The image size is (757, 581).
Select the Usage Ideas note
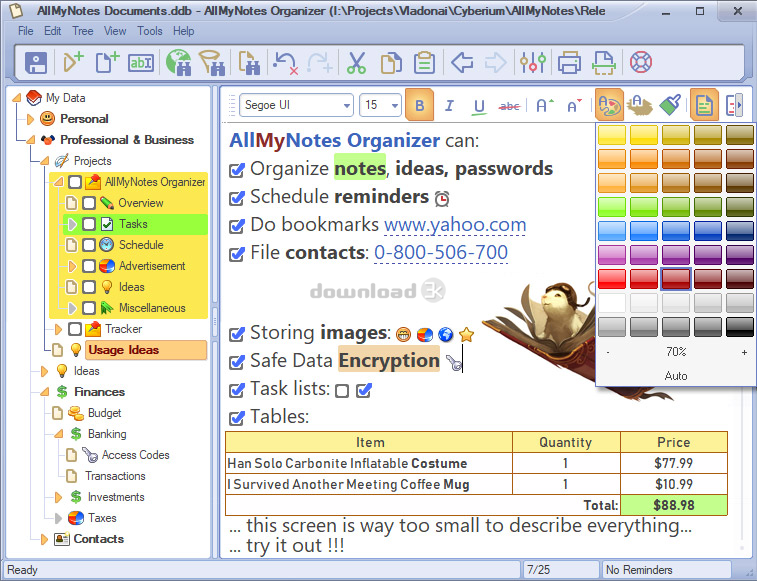(x=146, y=350)
